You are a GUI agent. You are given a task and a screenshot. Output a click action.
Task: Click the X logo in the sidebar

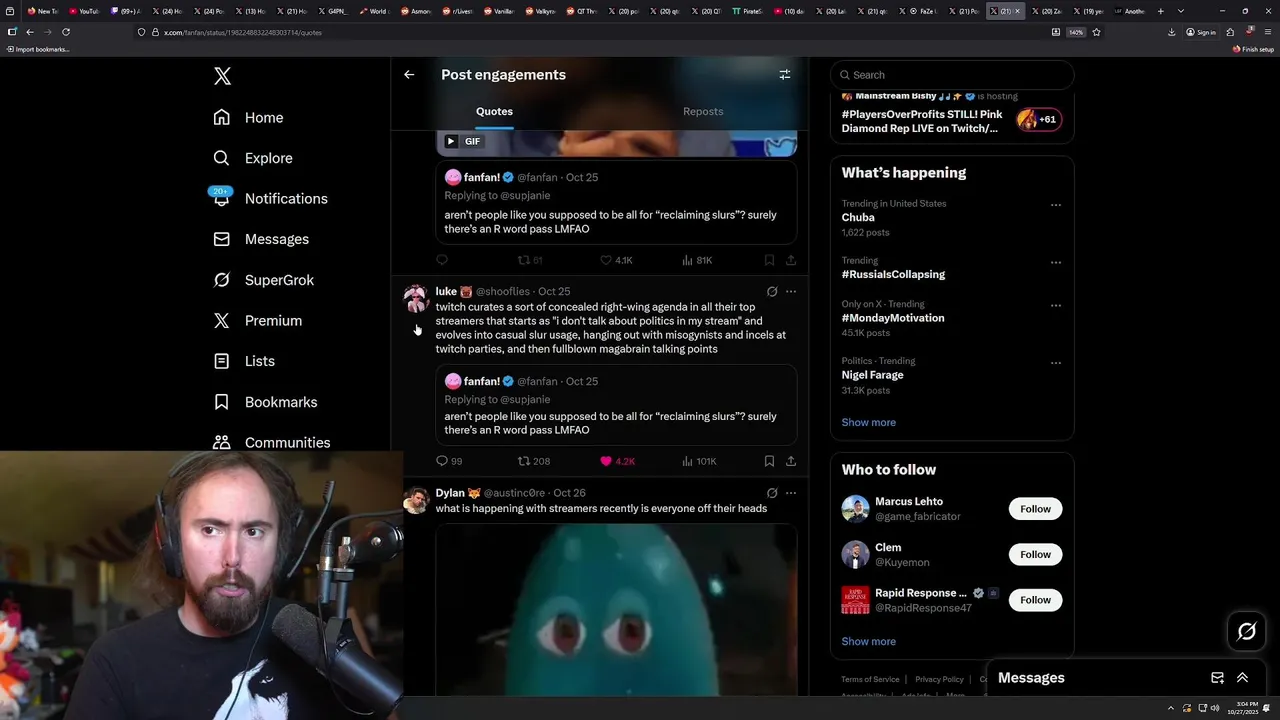tap(222, 76)
